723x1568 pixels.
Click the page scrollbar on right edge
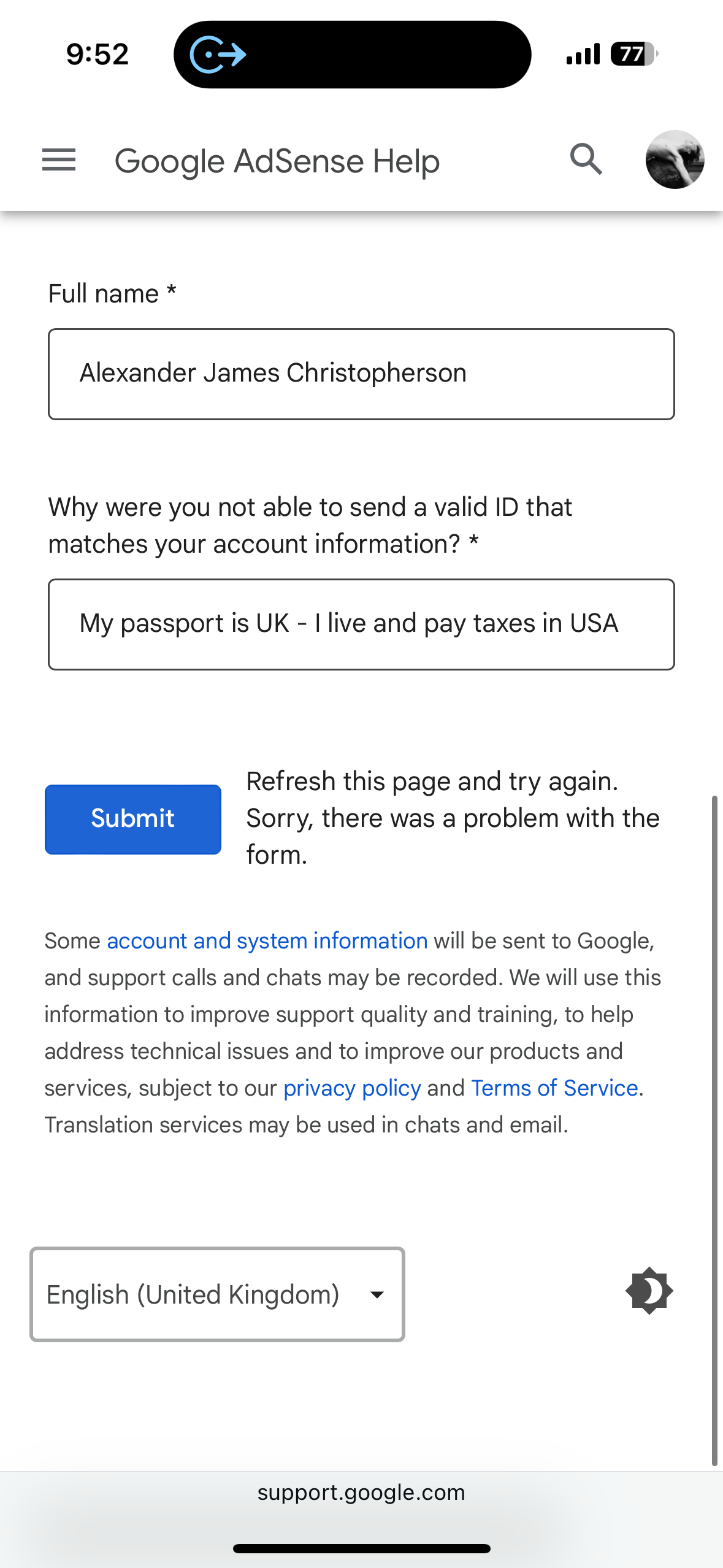coord(714,1130)
